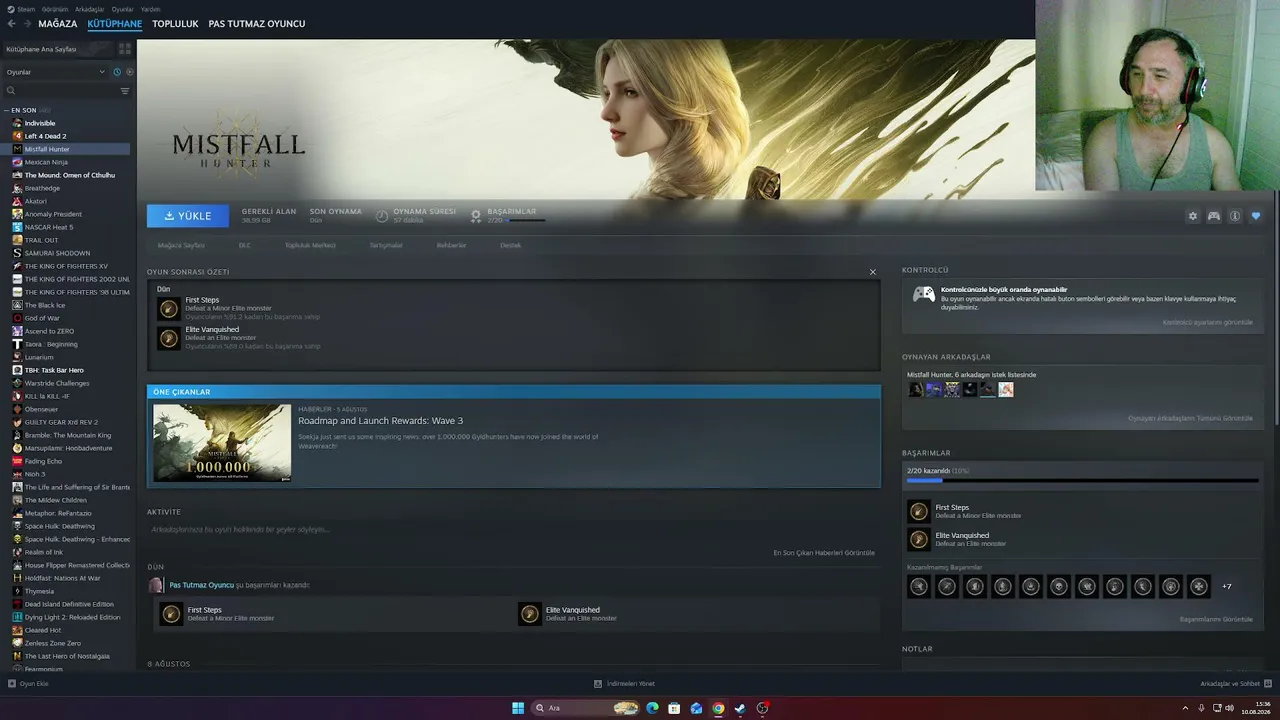Open Roadmap and Launch Rewards news thumbnail
This screenshot has height=720, width=1280.
point(222,443)
